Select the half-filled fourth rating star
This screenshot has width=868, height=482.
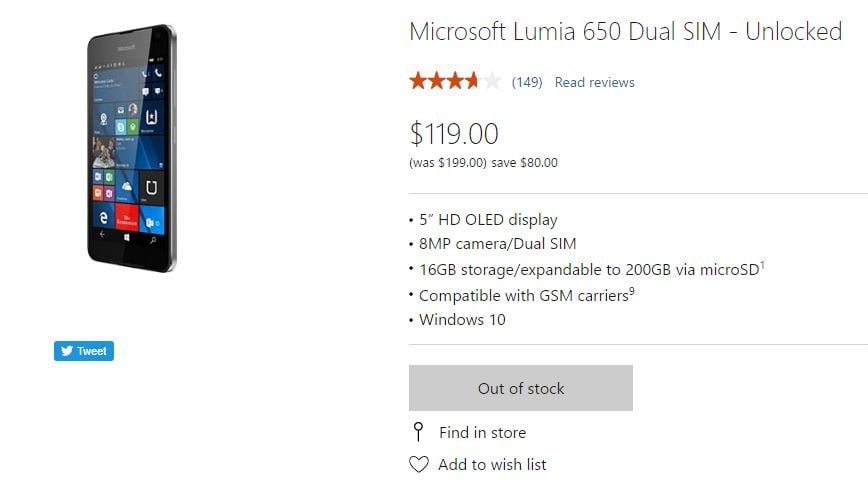click(x=472, y=81)
